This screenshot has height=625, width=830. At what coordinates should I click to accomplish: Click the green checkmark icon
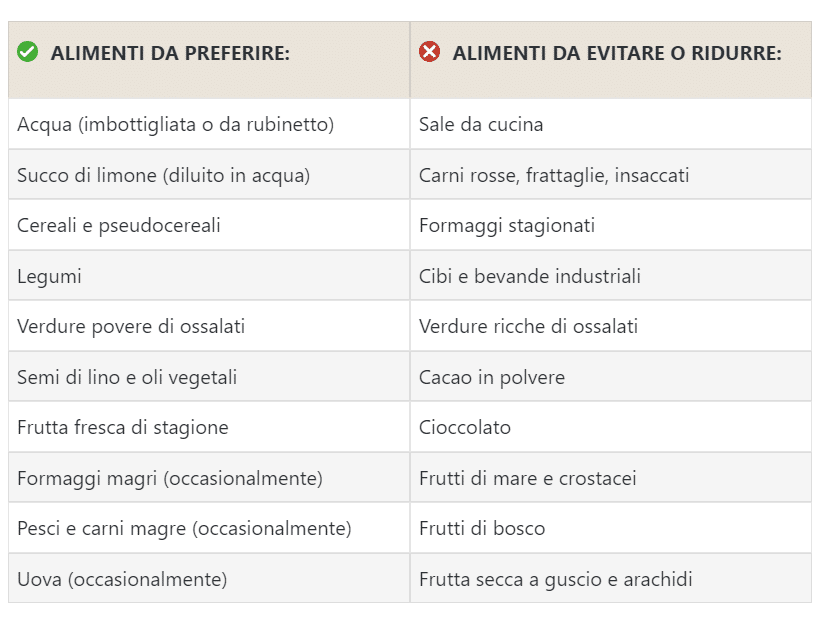(28, 52)
